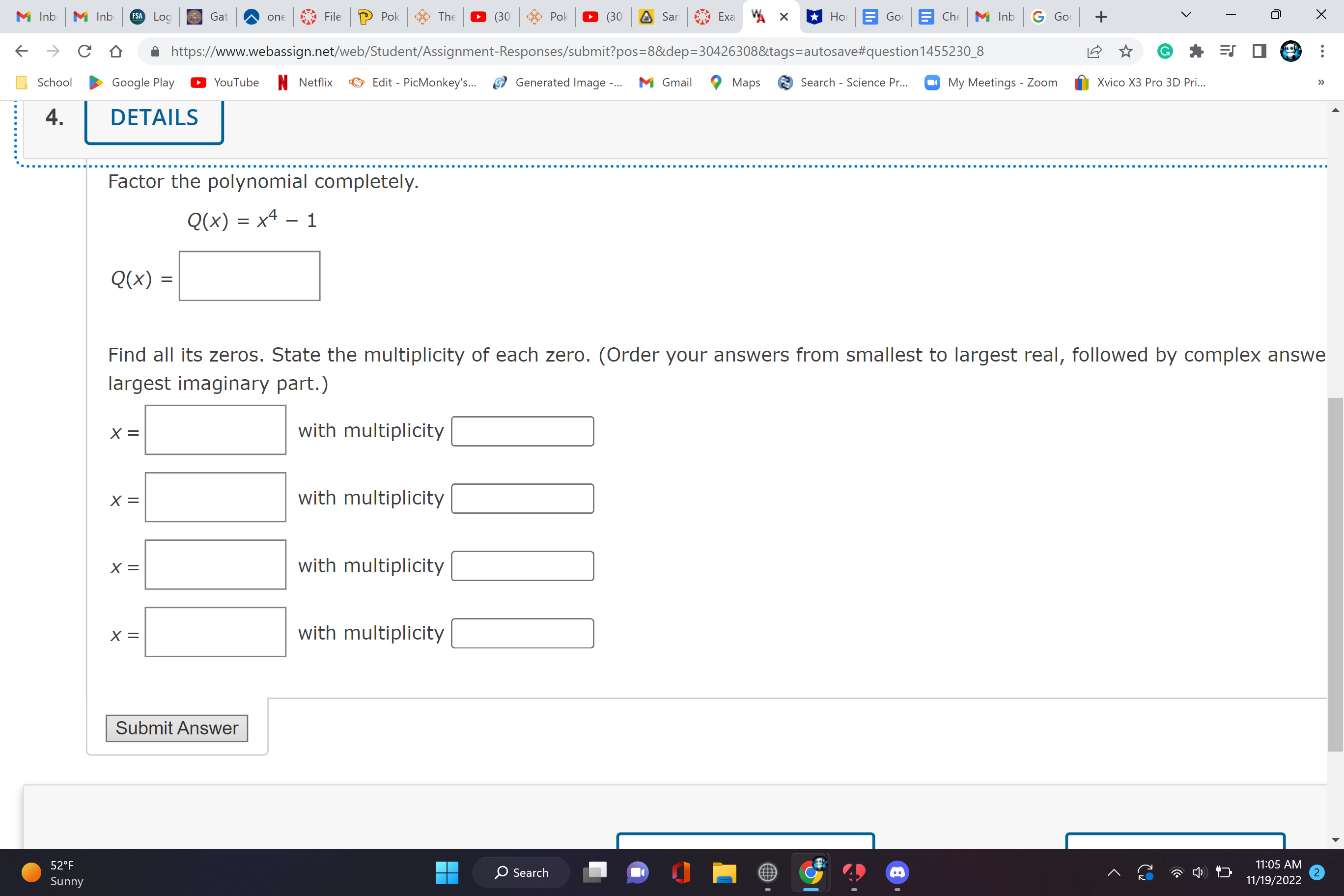Open the tab search chevron
Screen dimensions: 1344x896
(1186, 15)
